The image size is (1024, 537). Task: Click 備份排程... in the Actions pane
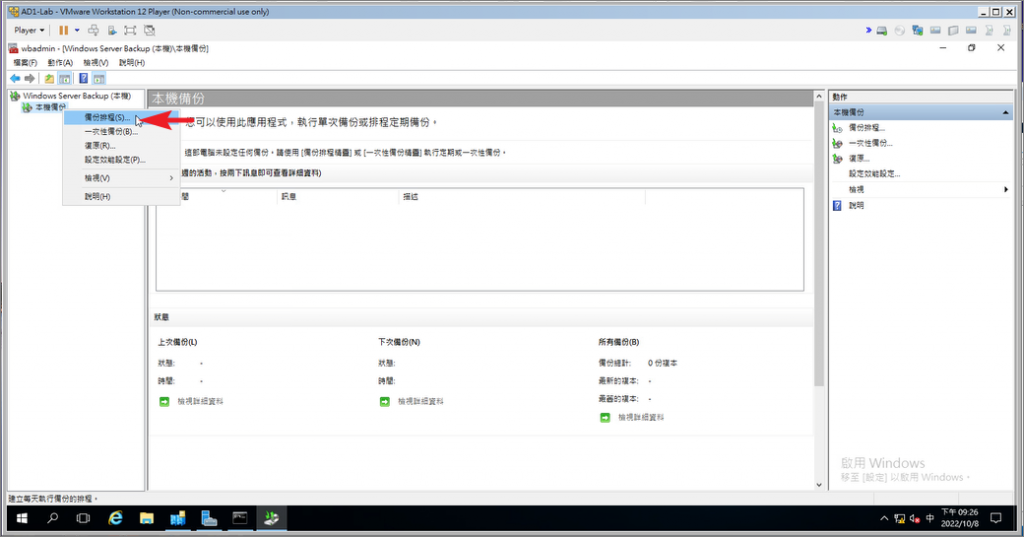click(x=867, y=127)
